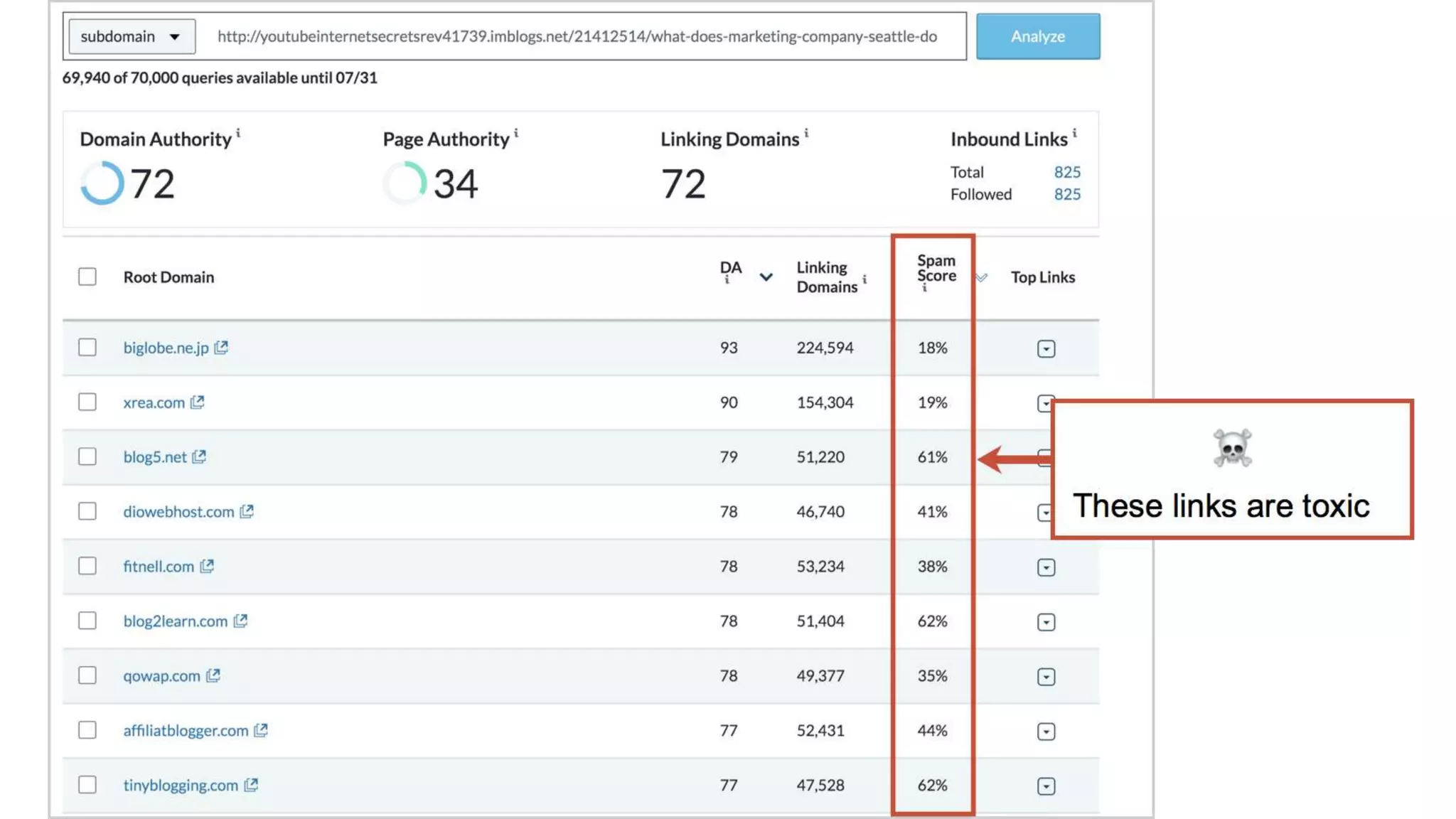Tick the checkbox for blog2learn.com row
The height and width of the screenshot is (819, 1456).
[x=87, y=621]
